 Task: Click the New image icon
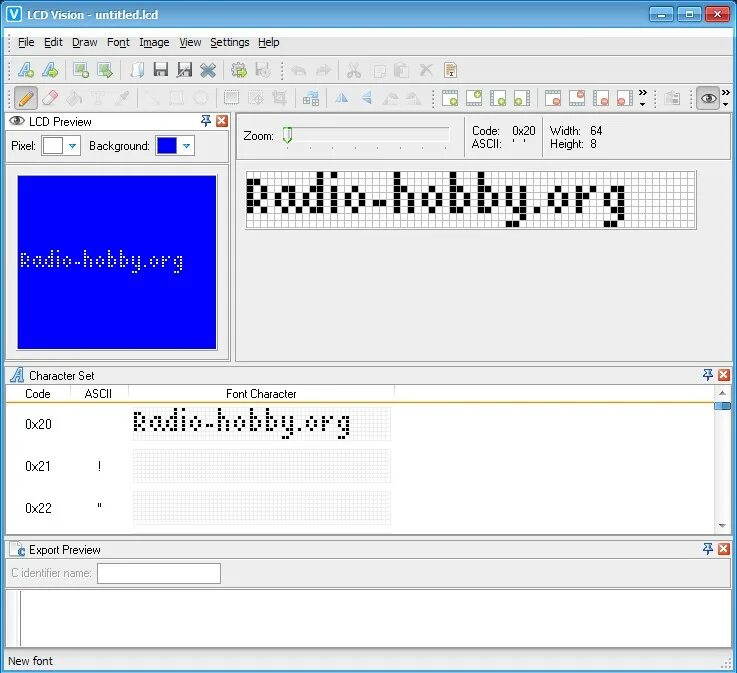[80, 70]
